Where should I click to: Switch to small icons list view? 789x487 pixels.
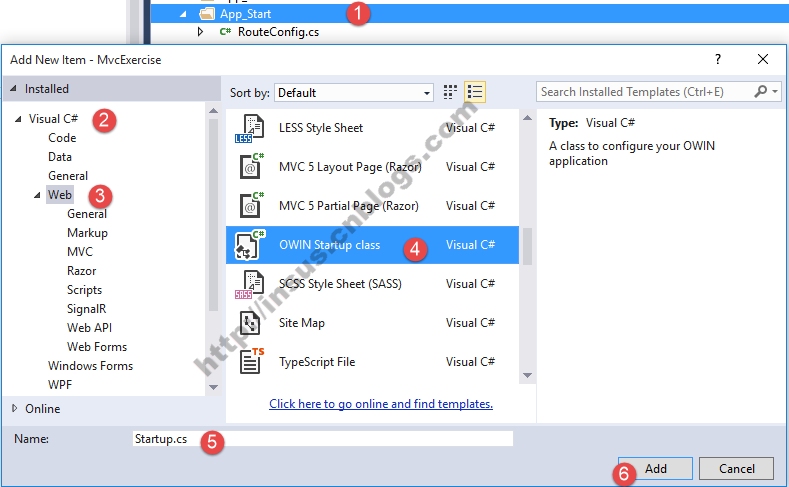tap(475, 92)
